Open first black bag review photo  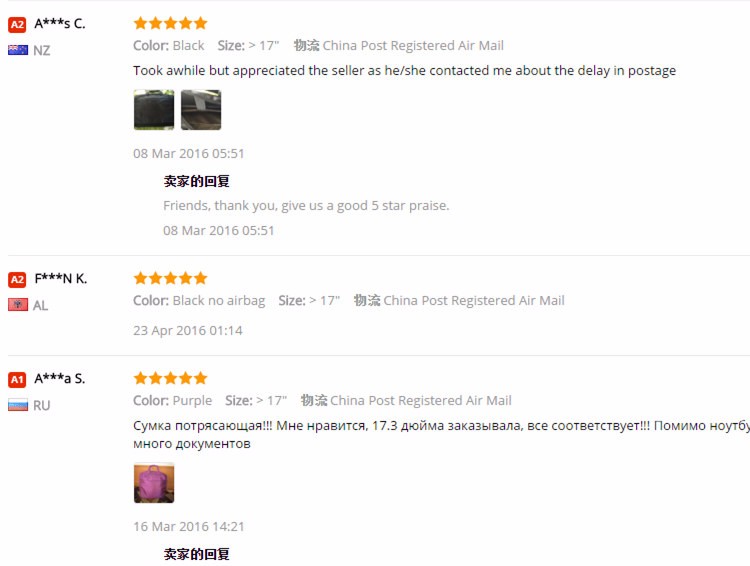click(154, 110)
